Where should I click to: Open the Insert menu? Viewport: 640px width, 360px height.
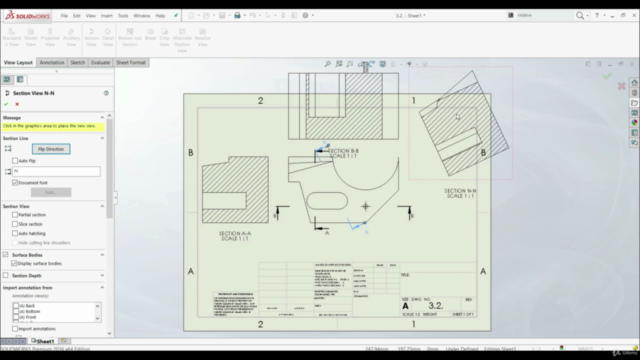tap(107, 16)
